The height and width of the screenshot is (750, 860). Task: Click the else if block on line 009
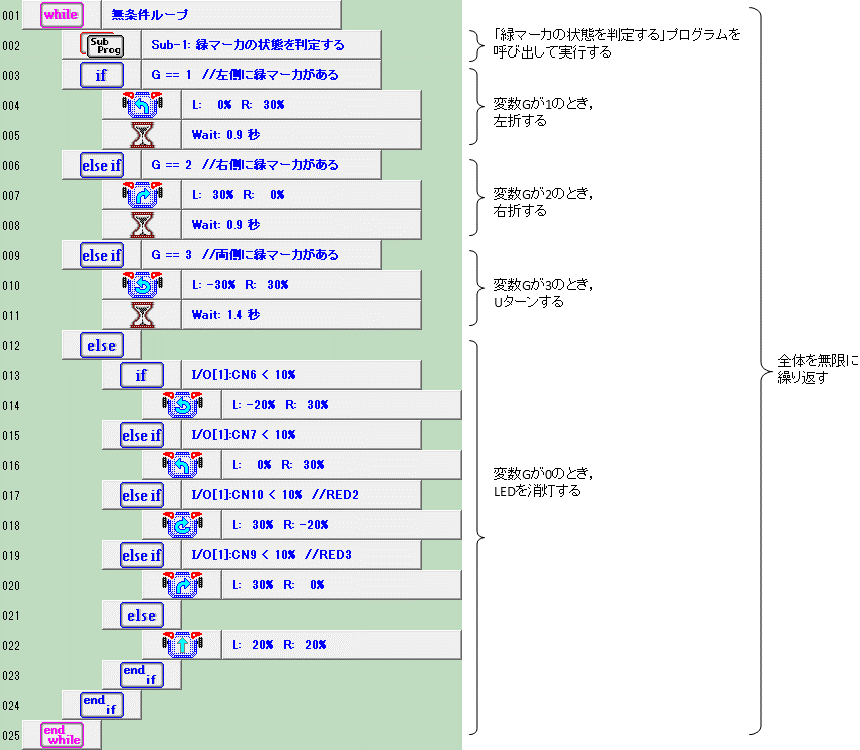click(x=102, y=255)
